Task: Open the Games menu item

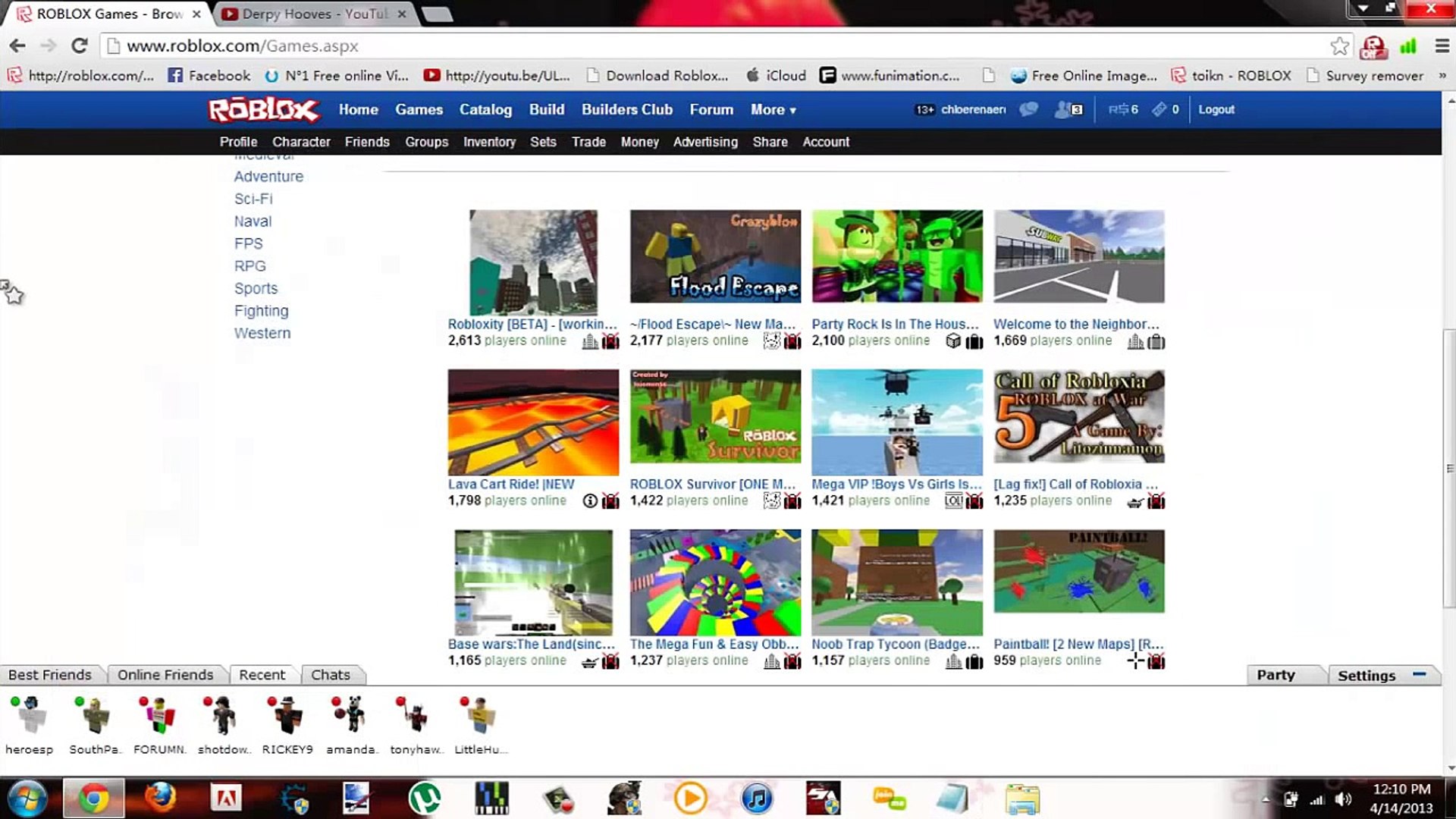Action: [418, 109]
